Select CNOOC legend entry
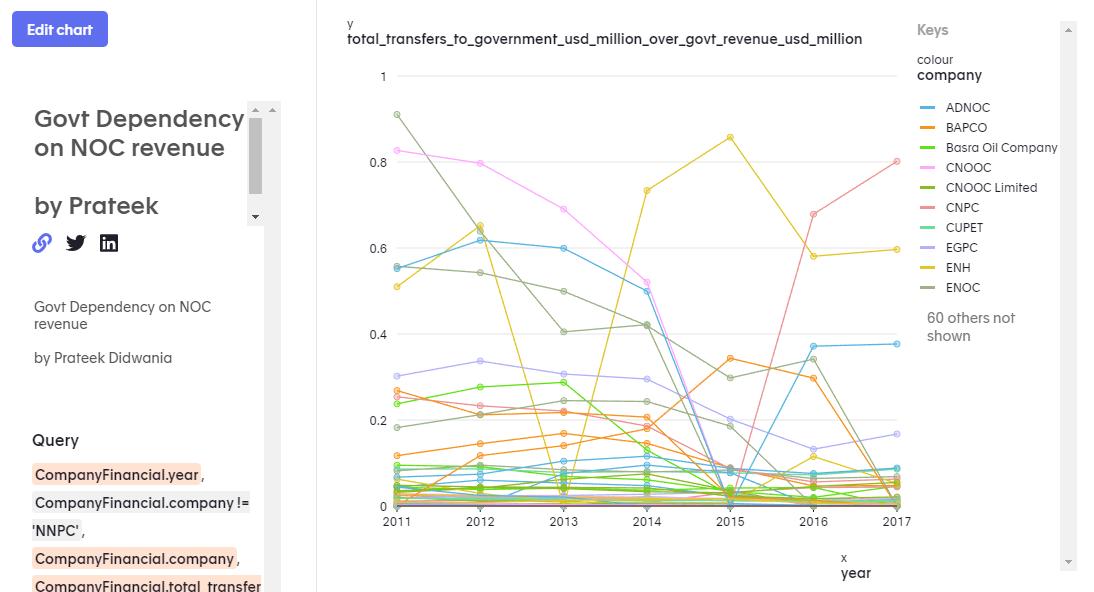The width and height of the screenshot is (1094, 592). click(956, 168)
